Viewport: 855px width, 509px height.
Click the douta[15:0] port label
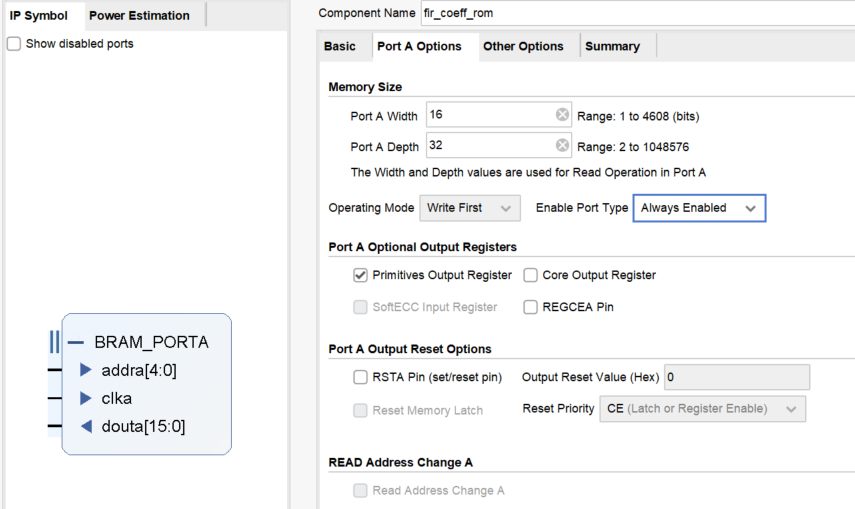pos(143,426)
